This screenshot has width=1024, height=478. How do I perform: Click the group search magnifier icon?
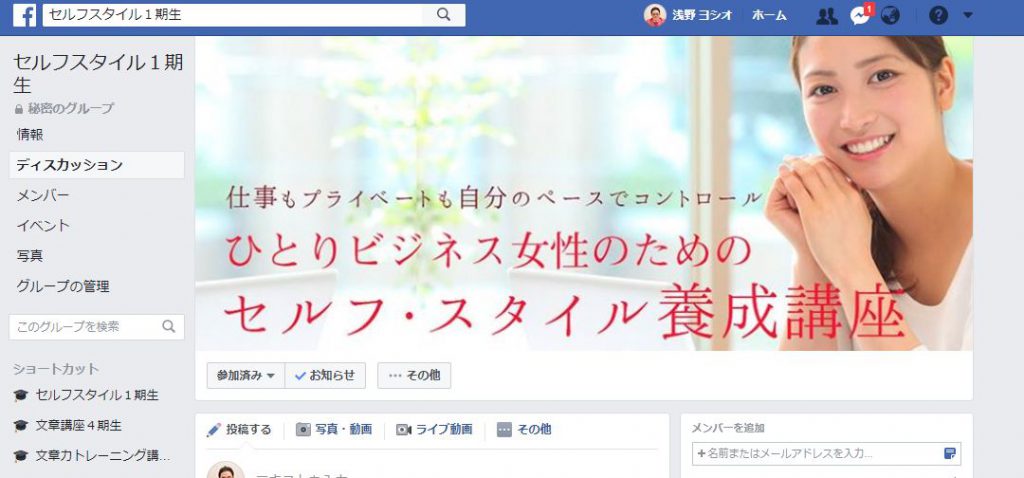tap(168, 327)
